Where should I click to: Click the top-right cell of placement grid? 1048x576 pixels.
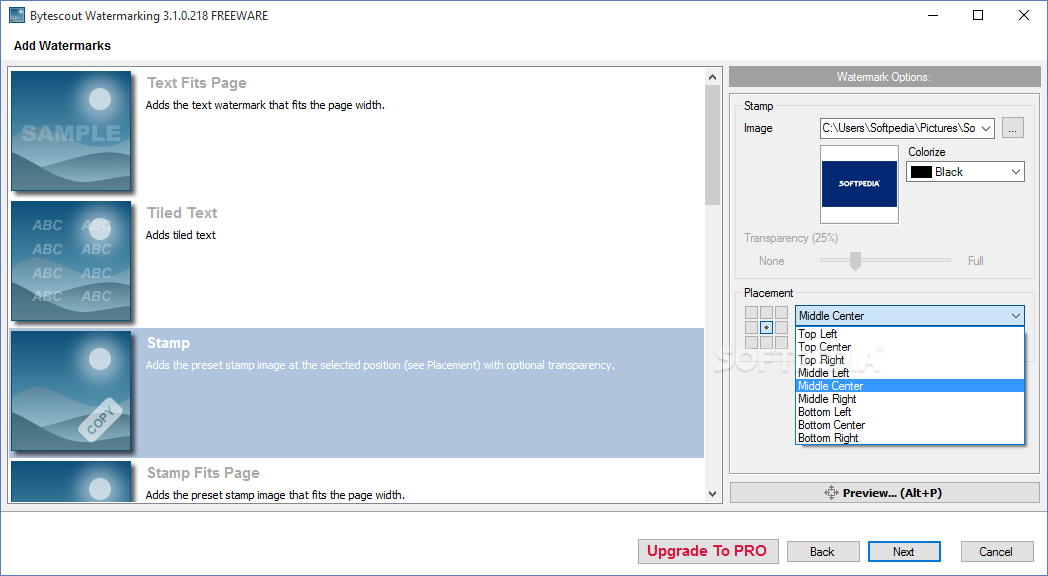781,313
